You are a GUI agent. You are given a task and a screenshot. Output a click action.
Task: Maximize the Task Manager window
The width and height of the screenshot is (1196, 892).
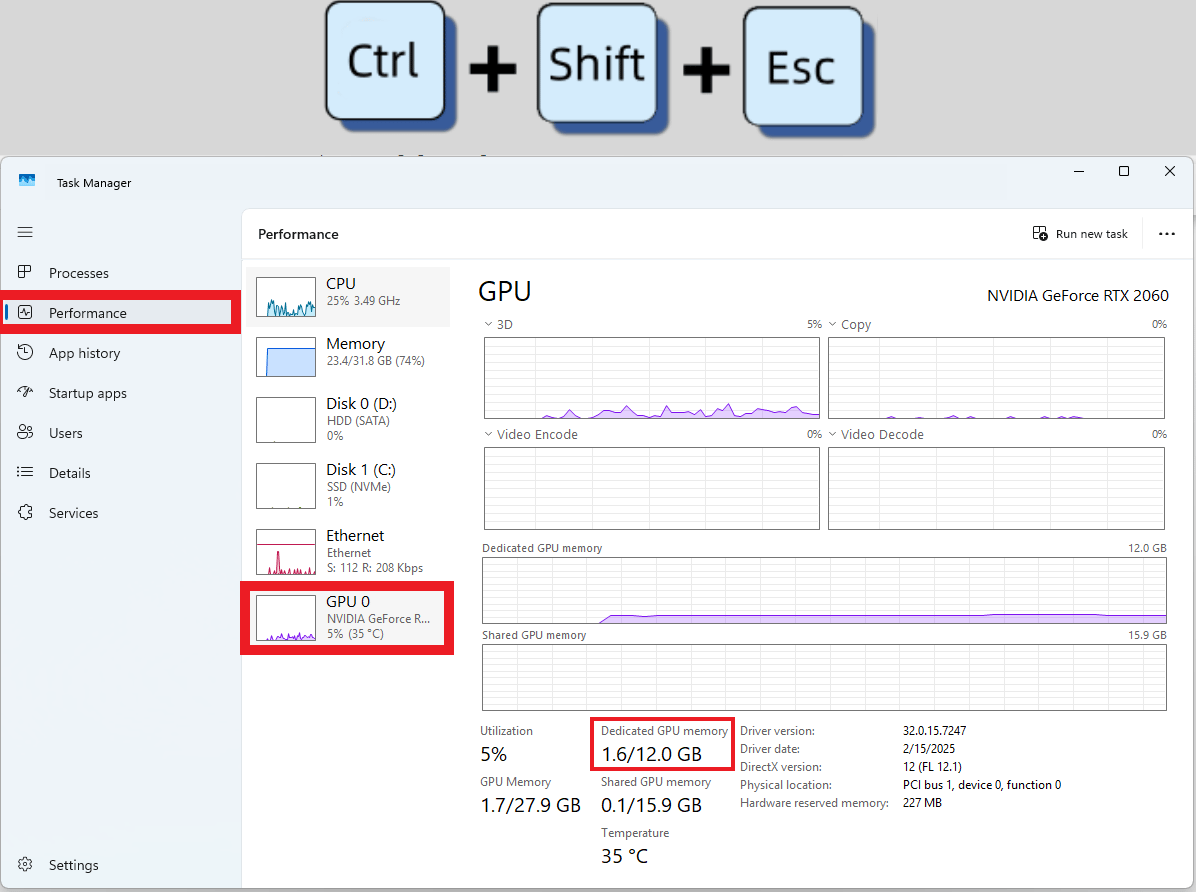click(x=1123, y=171)
